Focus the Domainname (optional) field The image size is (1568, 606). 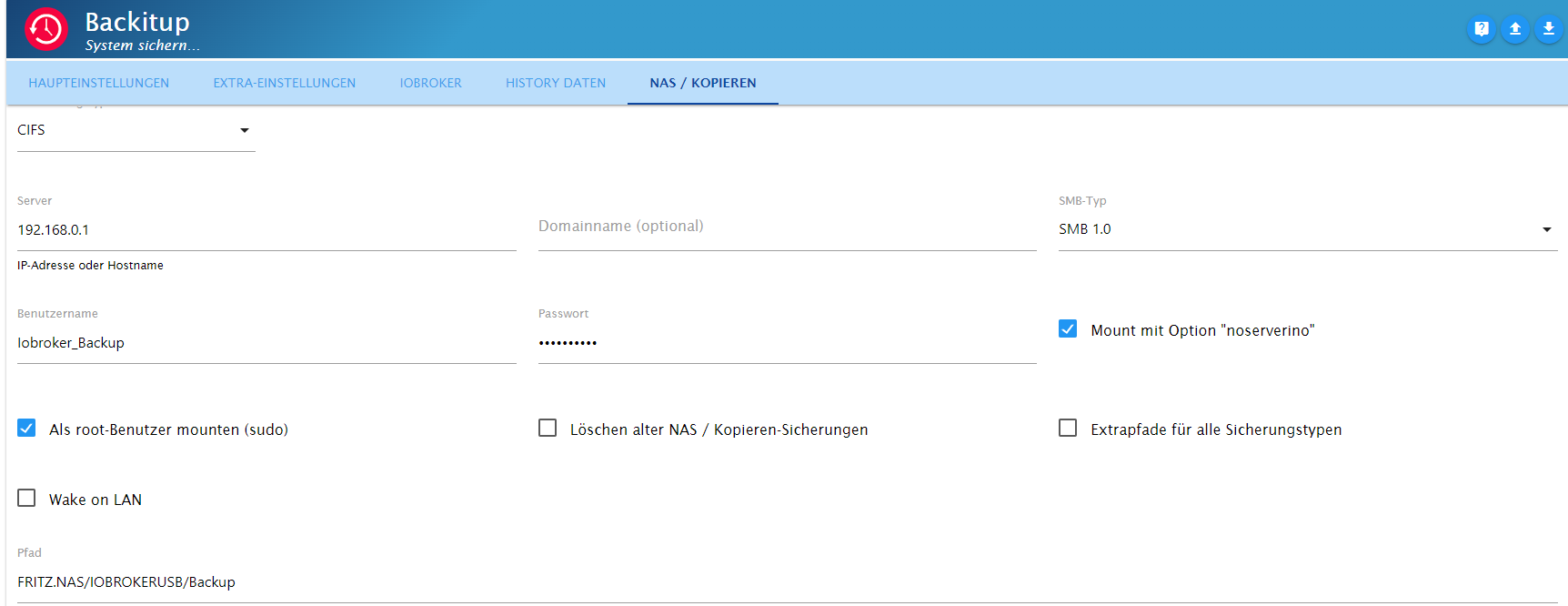[787, 227]
